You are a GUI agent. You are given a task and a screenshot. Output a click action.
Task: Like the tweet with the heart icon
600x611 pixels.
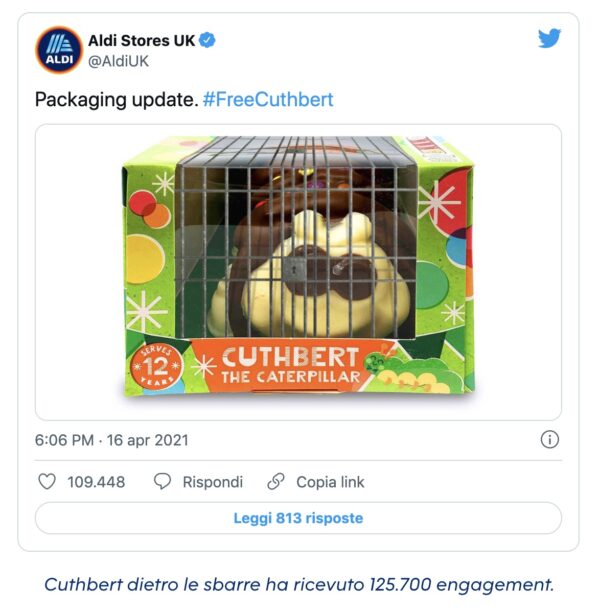coord(47,482)
